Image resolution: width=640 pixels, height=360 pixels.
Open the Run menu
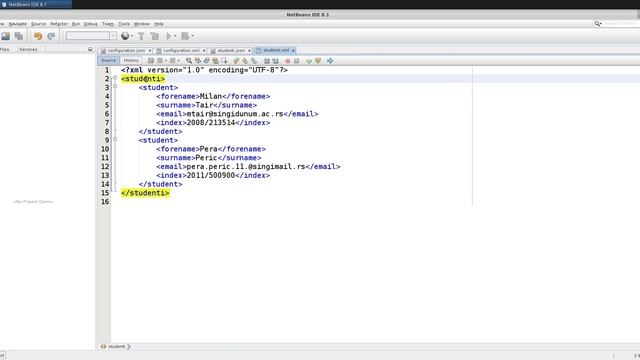(76, 24)
